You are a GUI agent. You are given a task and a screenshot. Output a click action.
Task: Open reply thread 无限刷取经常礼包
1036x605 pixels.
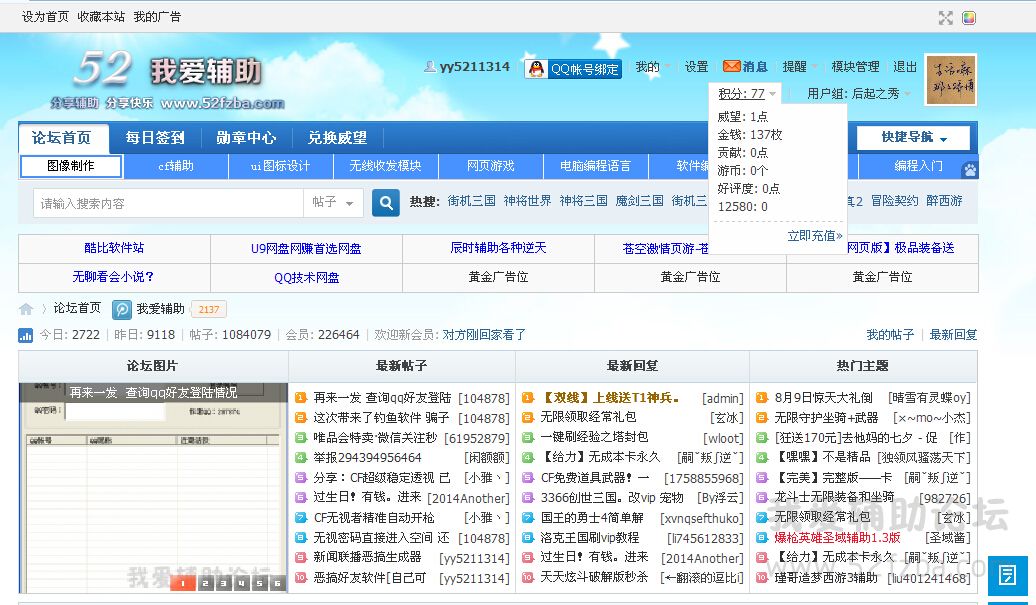point(588,417)
